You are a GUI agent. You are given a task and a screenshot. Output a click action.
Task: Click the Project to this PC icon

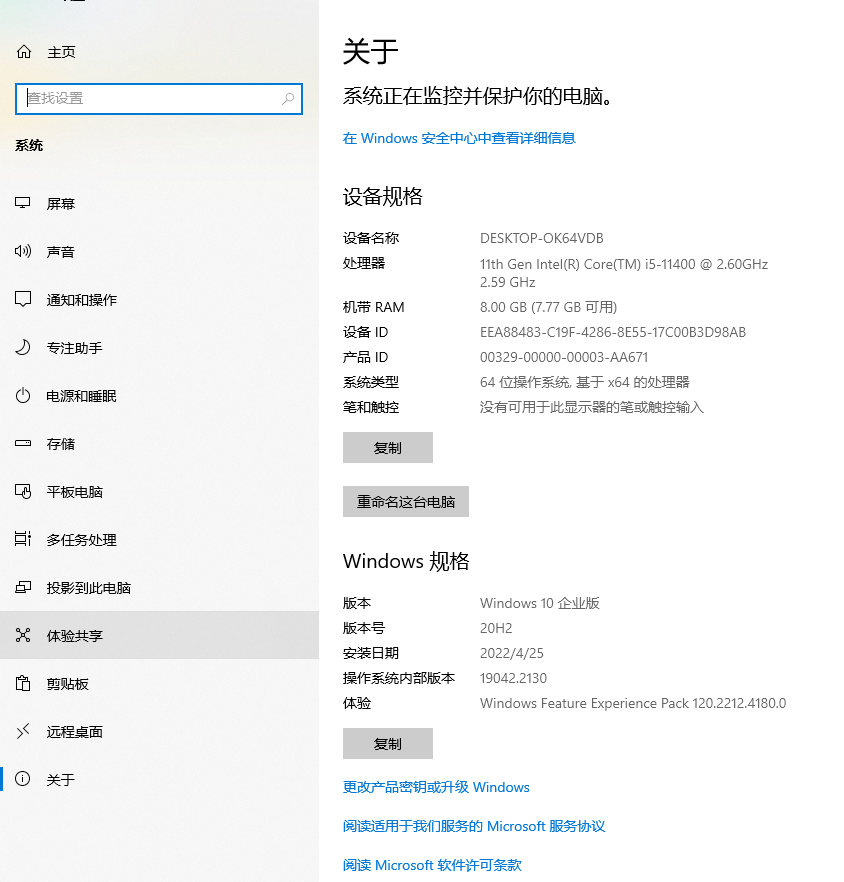tap(24, 588)
